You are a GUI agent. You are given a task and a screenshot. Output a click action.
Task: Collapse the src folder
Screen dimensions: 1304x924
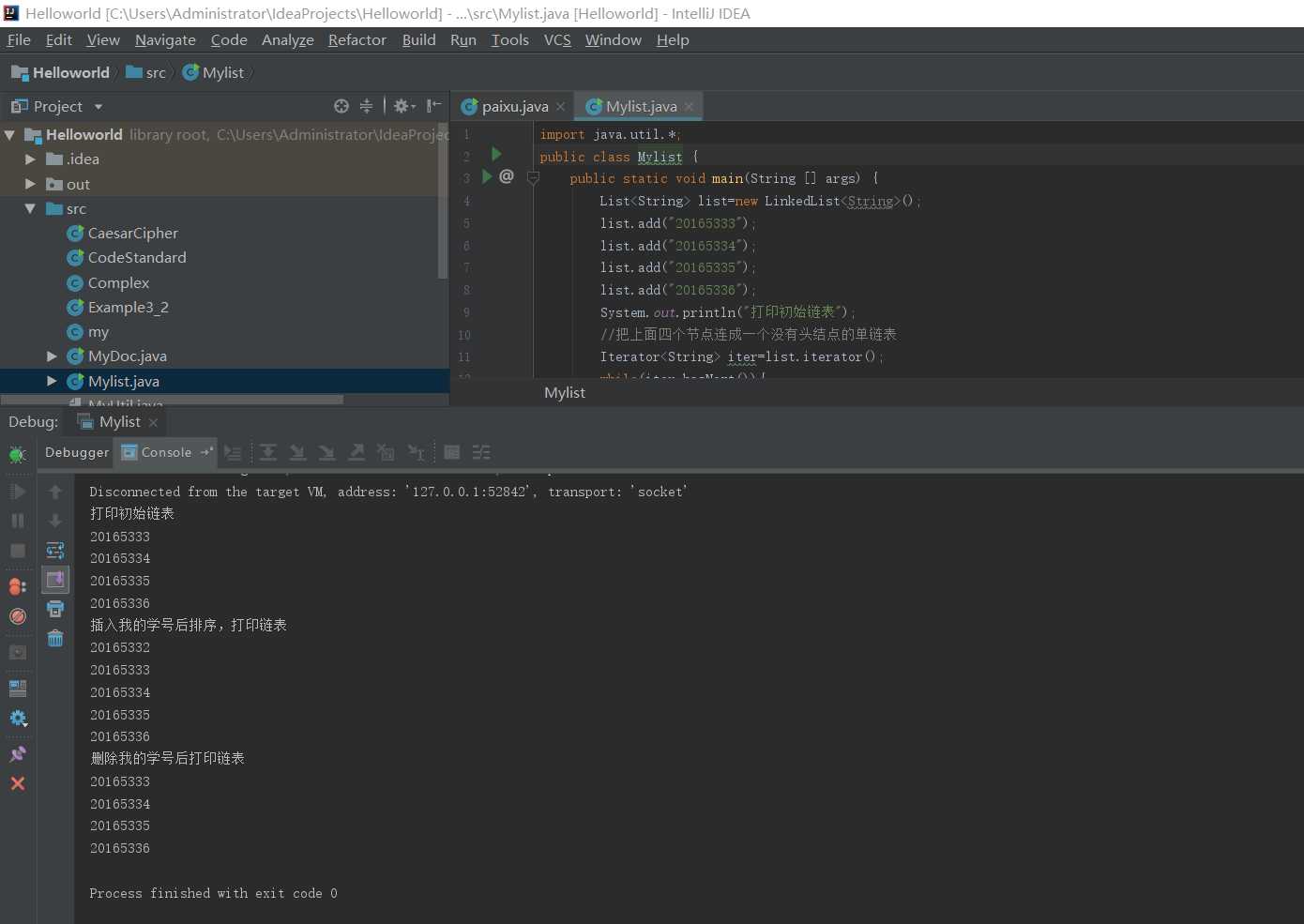(30, 208)
